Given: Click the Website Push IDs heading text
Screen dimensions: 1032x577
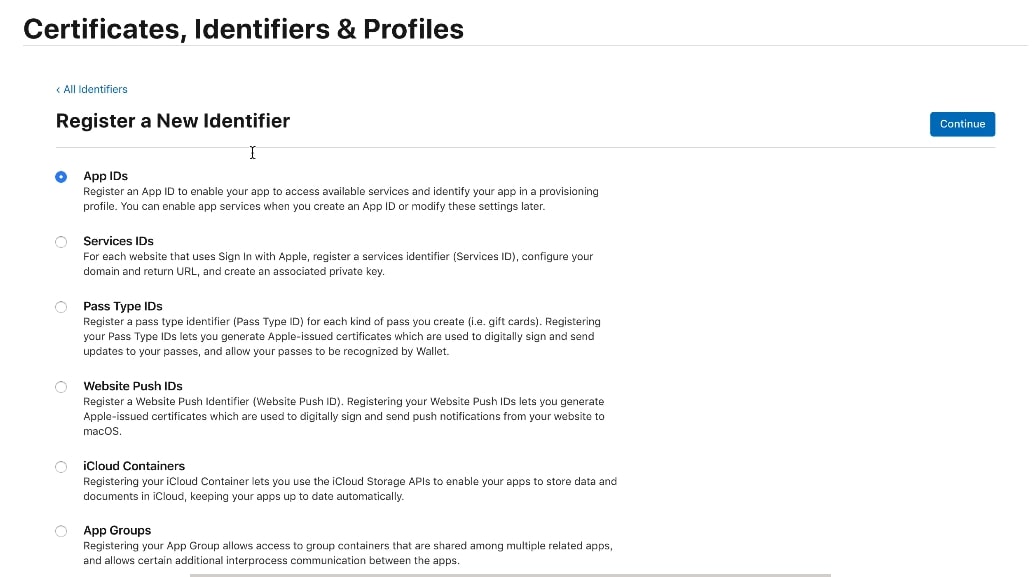Looking at the screenshot, I should click(x=133, y=386).
